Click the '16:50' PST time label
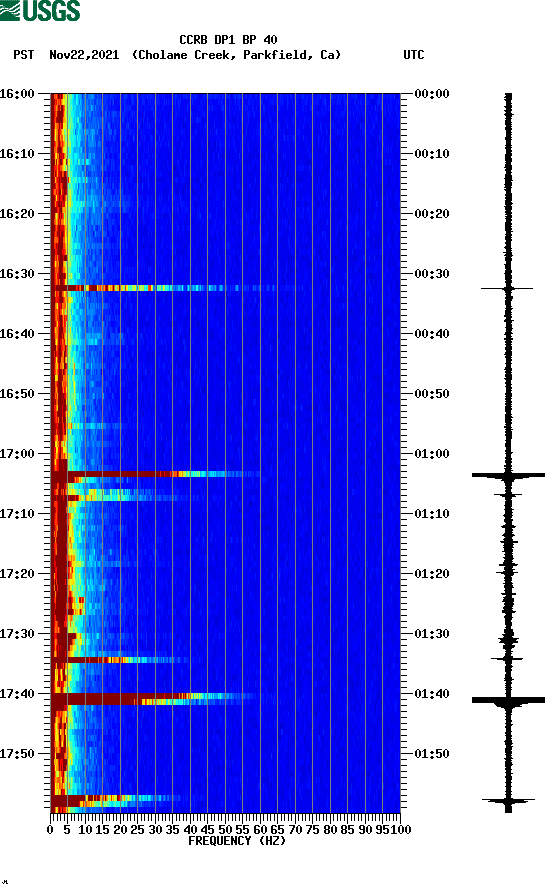The width and height of the screenshot is (552, 893). (18, 394)
